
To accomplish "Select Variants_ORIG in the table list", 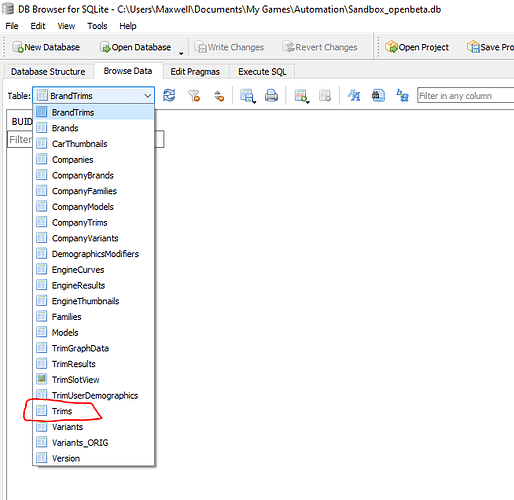I will coord(93,442).
